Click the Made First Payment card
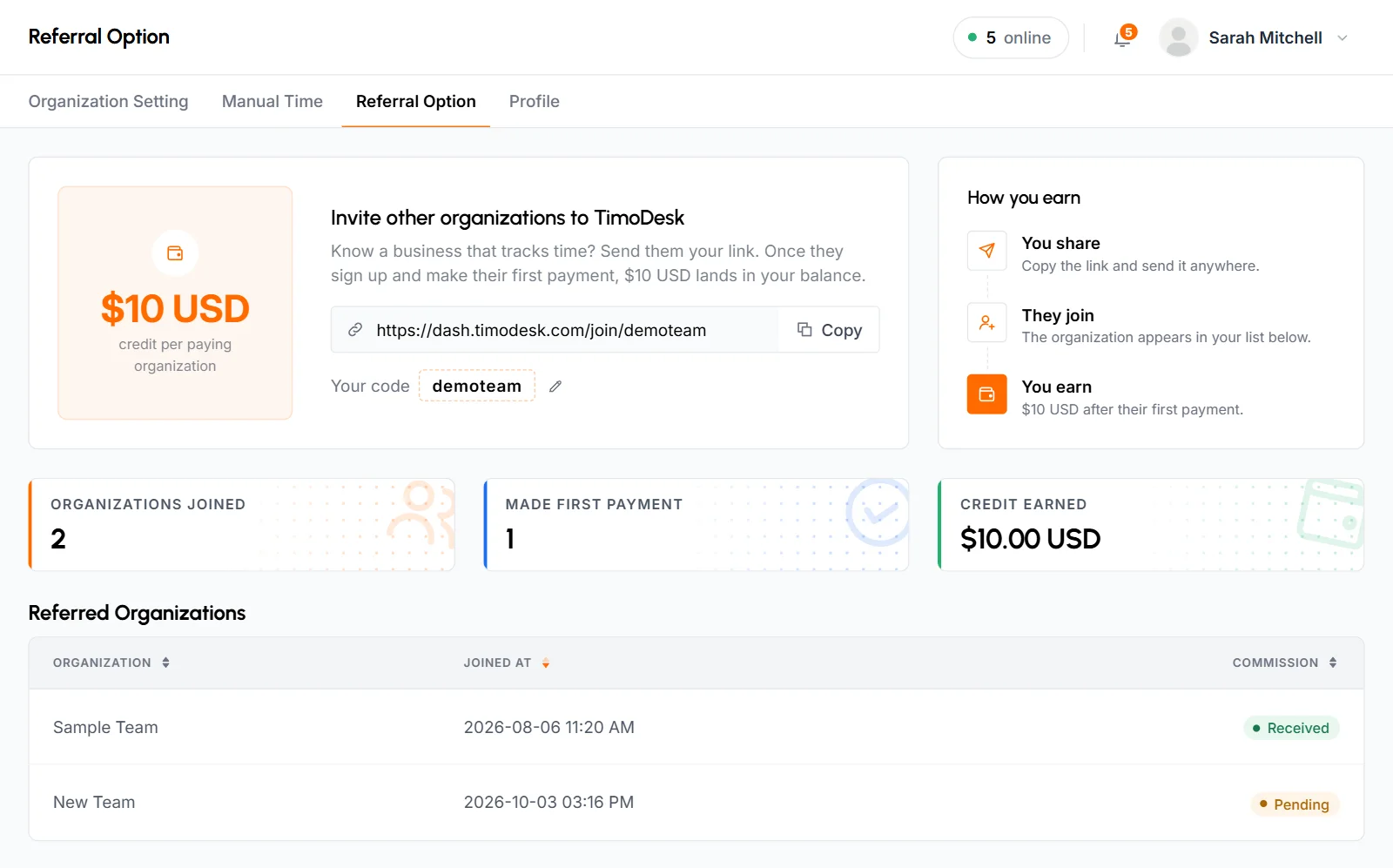This screenshot has width=1393, height=868. click(x=696, y=525)
